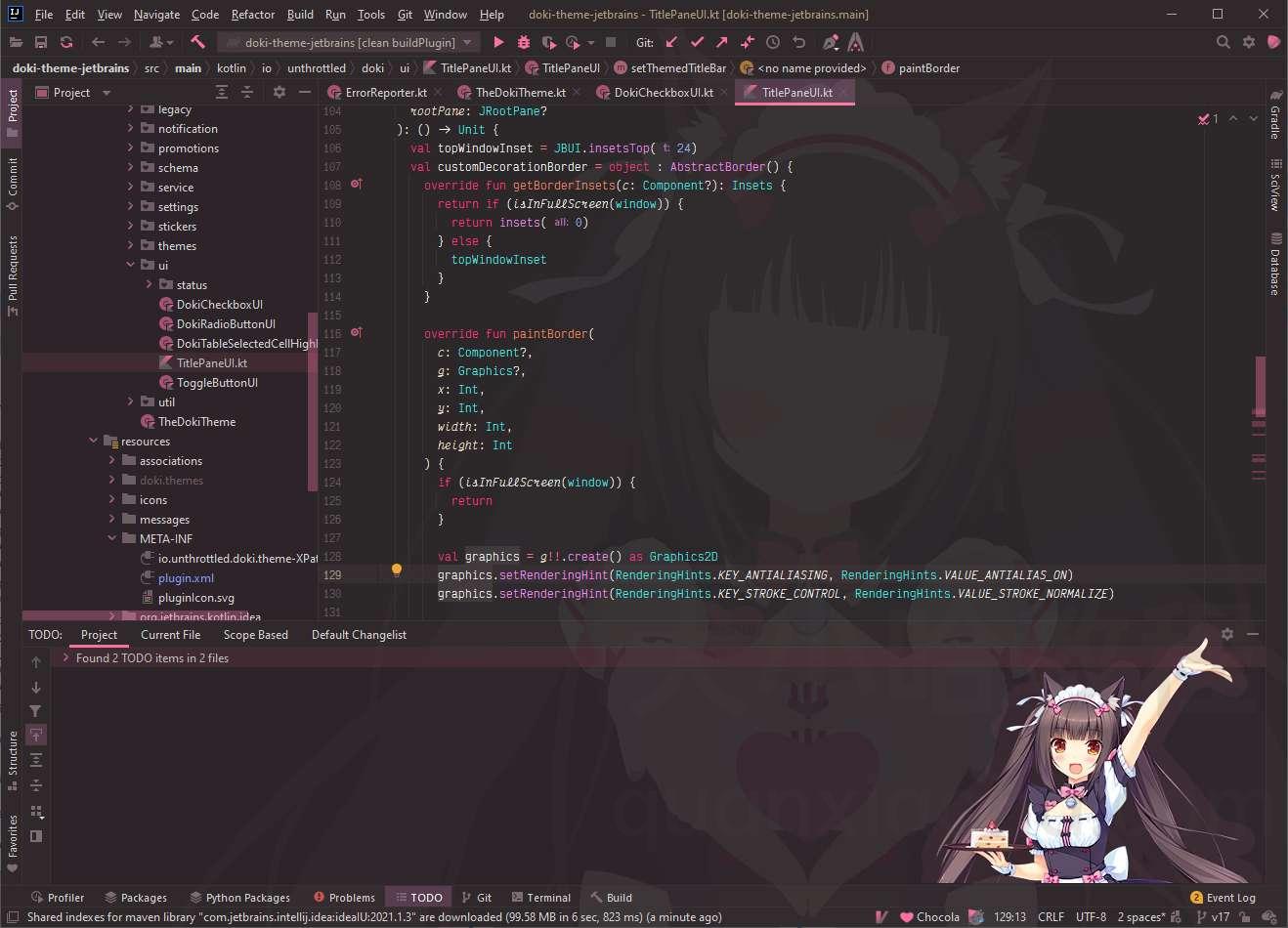Expand the Found 2 TODO items node
The image size is (1288, 928).
[x=65, y=658]
